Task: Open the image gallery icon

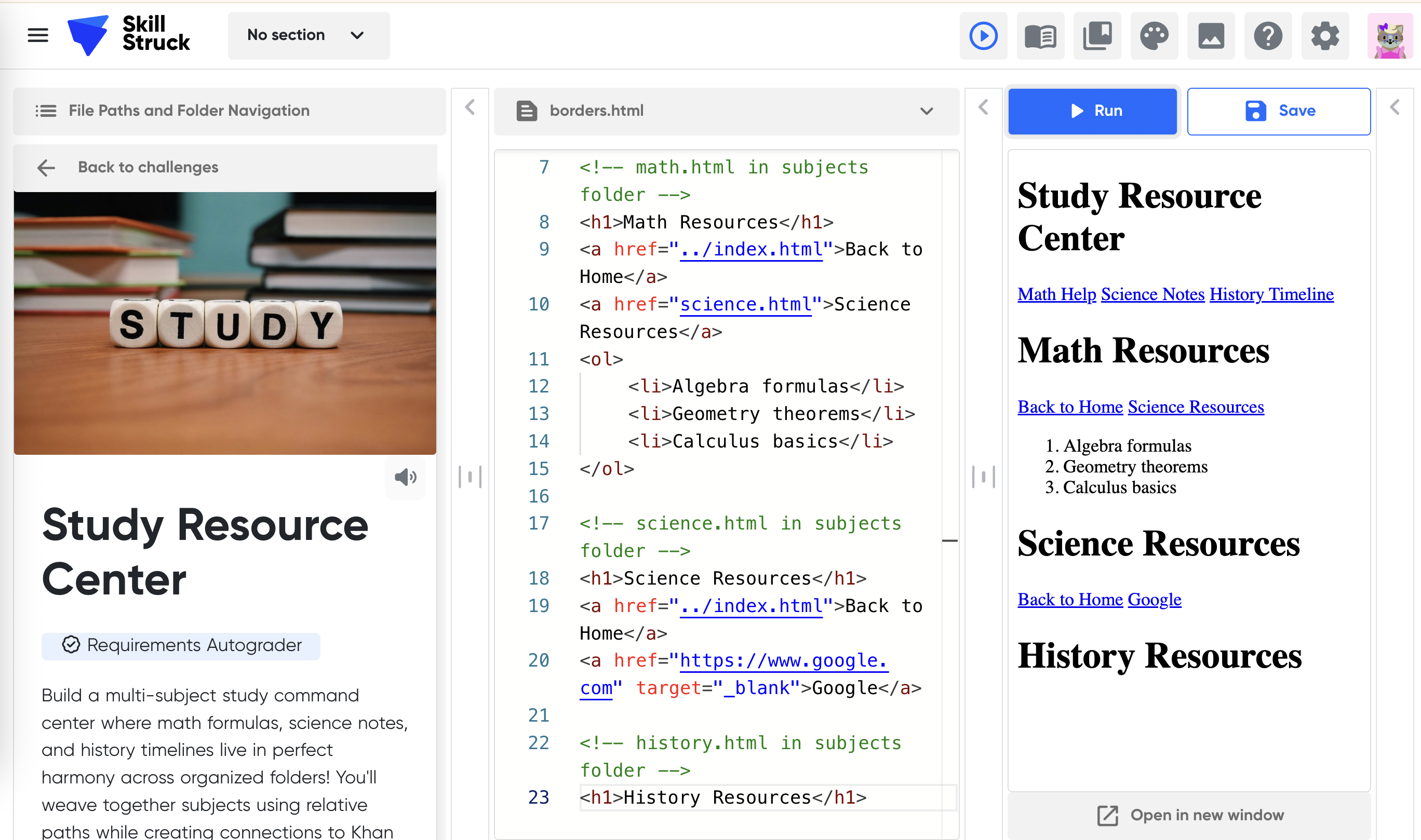Action: pyautogui.click(x=1211, y=36)
